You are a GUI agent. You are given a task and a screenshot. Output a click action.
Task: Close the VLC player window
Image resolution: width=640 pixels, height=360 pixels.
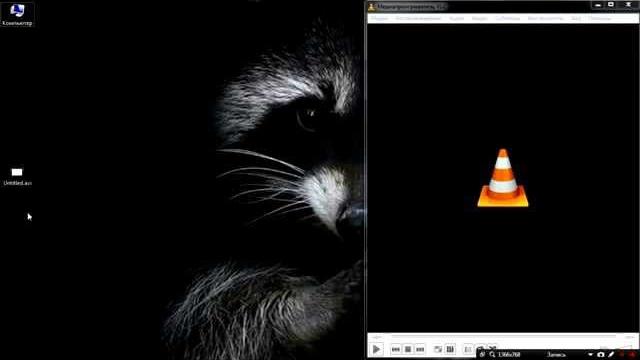point(629,5)
